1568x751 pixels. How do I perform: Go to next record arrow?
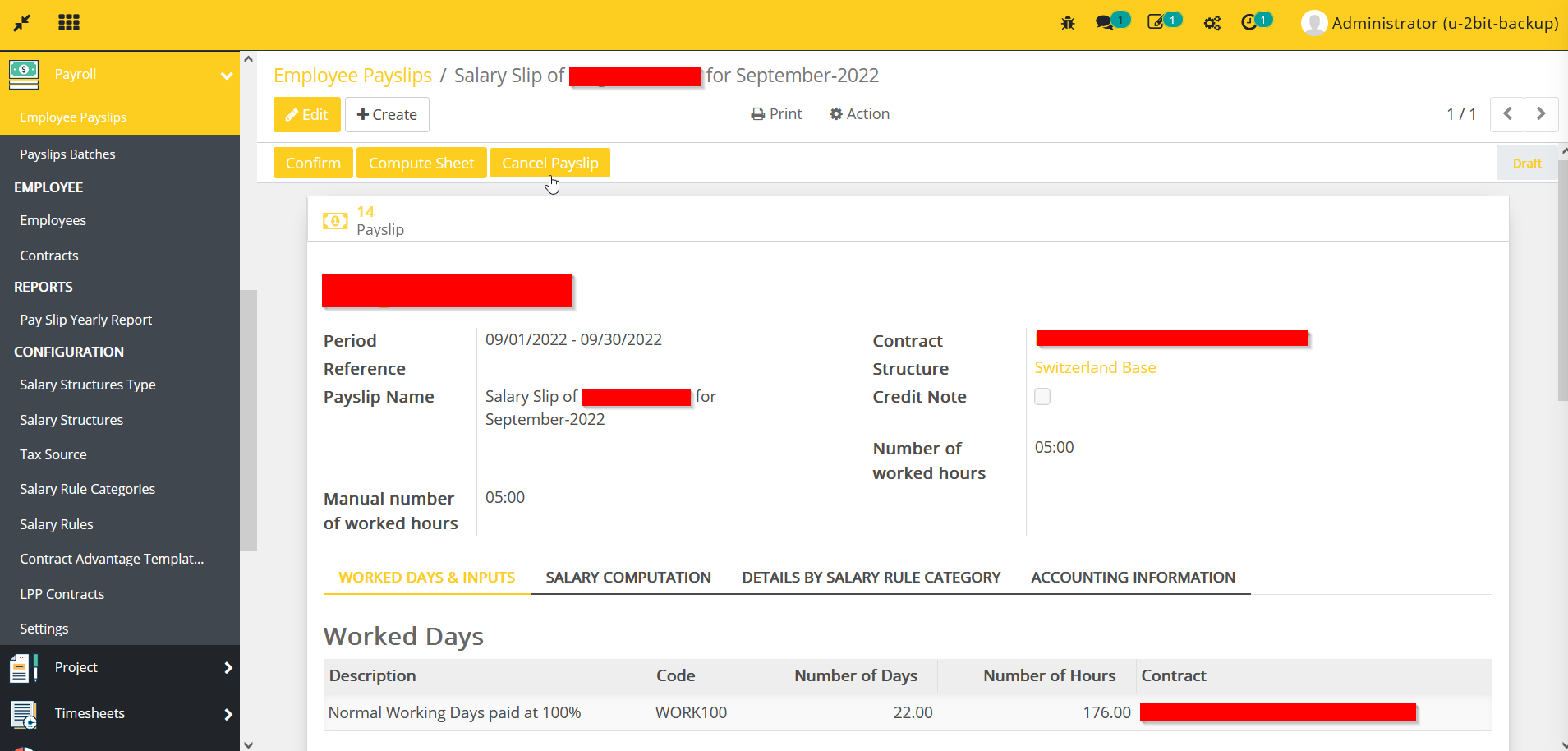point(1541,114)
